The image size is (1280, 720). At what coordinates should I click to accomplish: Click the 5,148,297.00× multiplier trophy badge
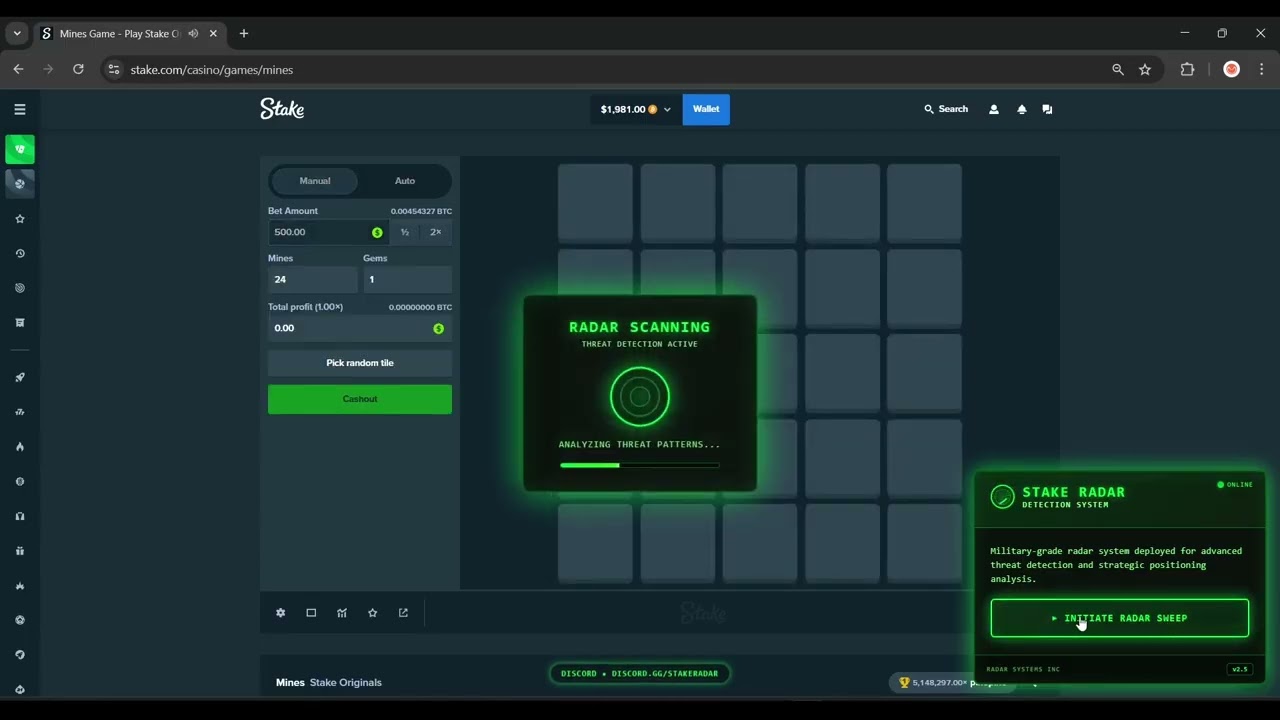950,683
